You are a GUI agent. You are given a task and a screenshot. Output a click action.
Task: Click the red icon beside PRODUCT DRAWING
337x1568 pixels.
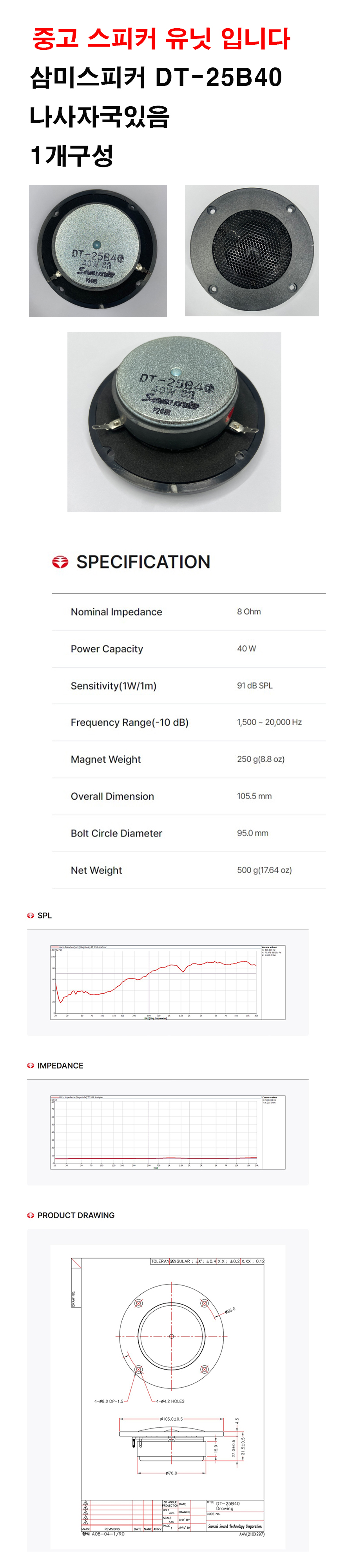31,1215
